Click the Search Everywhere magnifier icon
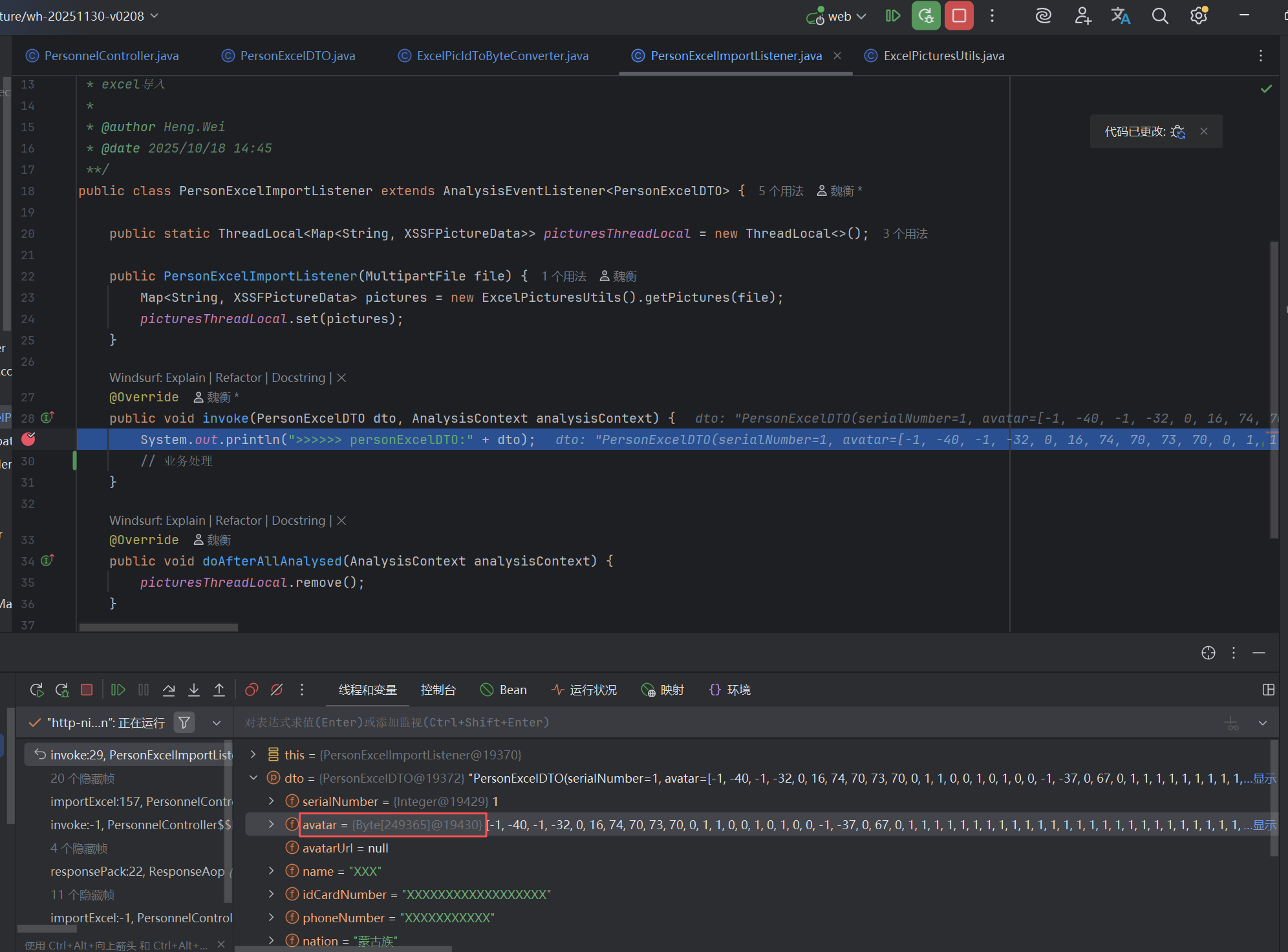This screenshot has height=952, width=1288. click(1160, 16)
